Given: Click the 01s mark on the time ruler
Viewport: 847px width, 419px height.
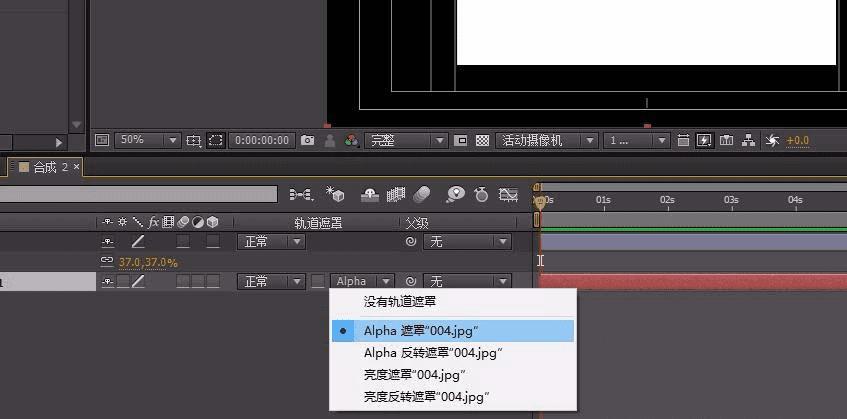Looking at the screenshot, I should pos(603,200).
